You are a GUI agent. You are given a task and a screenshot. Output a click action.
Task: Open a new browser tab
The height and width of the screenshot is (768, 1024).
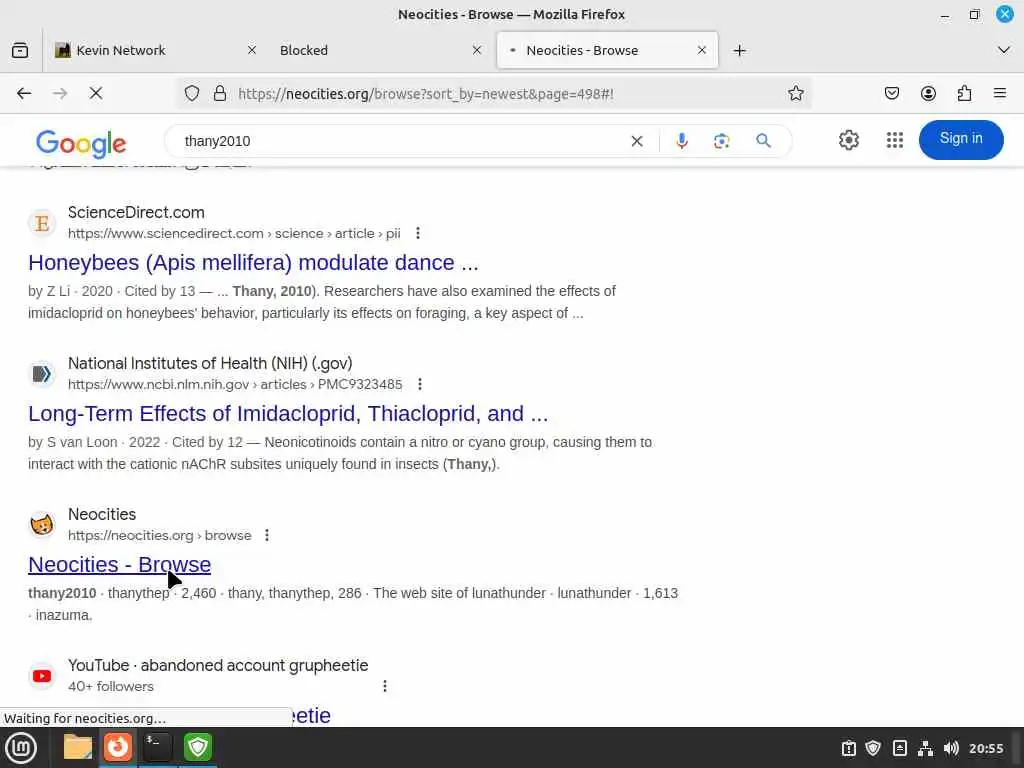click(x=739, y=50)
